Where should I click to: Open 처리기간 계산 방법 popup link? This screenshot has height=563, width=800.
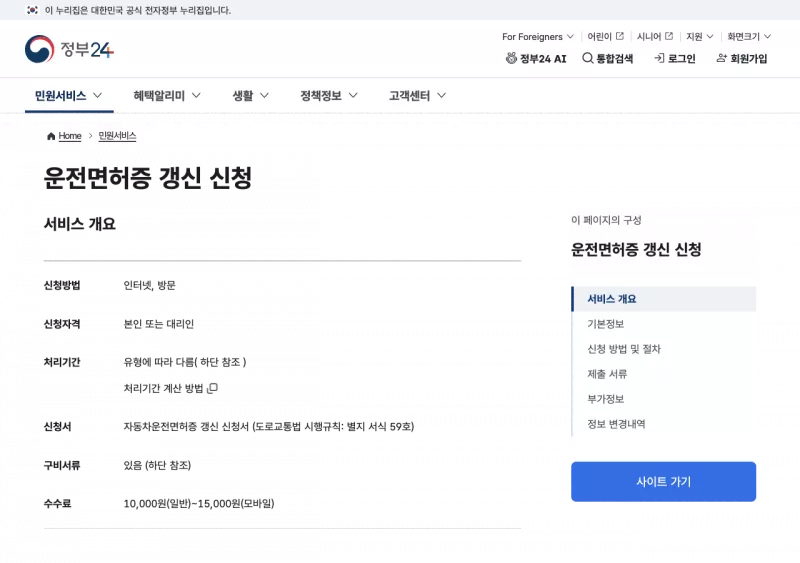click(x=170, y=388)
